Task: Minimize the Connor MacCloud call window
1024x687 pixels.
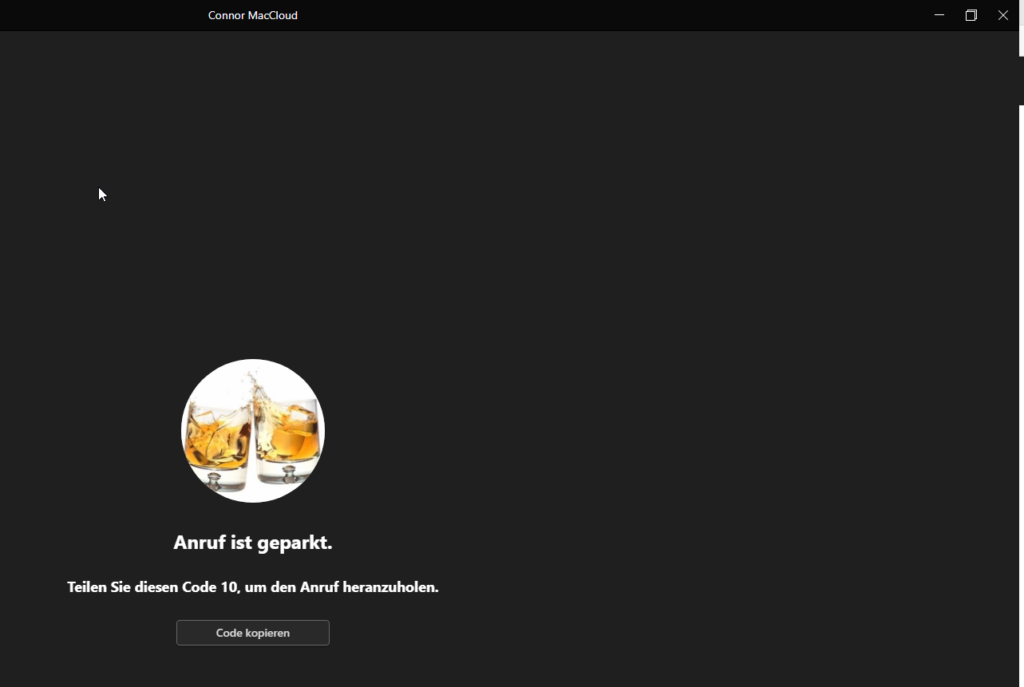Action: point(939,15)
